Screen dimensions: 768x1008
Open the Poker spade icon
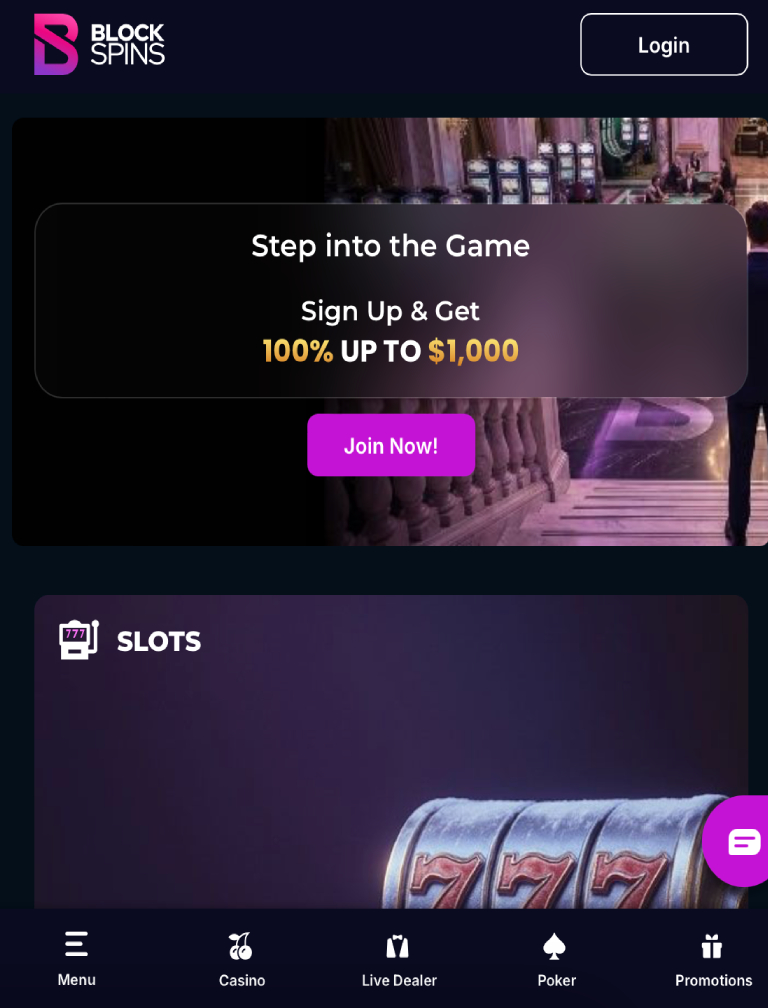click(x=555, y=946)
